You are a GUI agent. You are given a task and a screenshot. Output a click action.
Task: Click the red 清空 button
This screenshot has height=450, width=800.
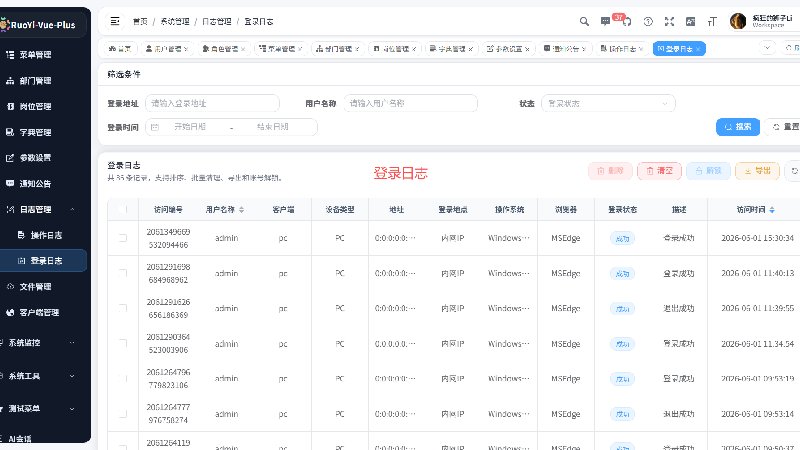pyautogui.click(x=659, y=170)
